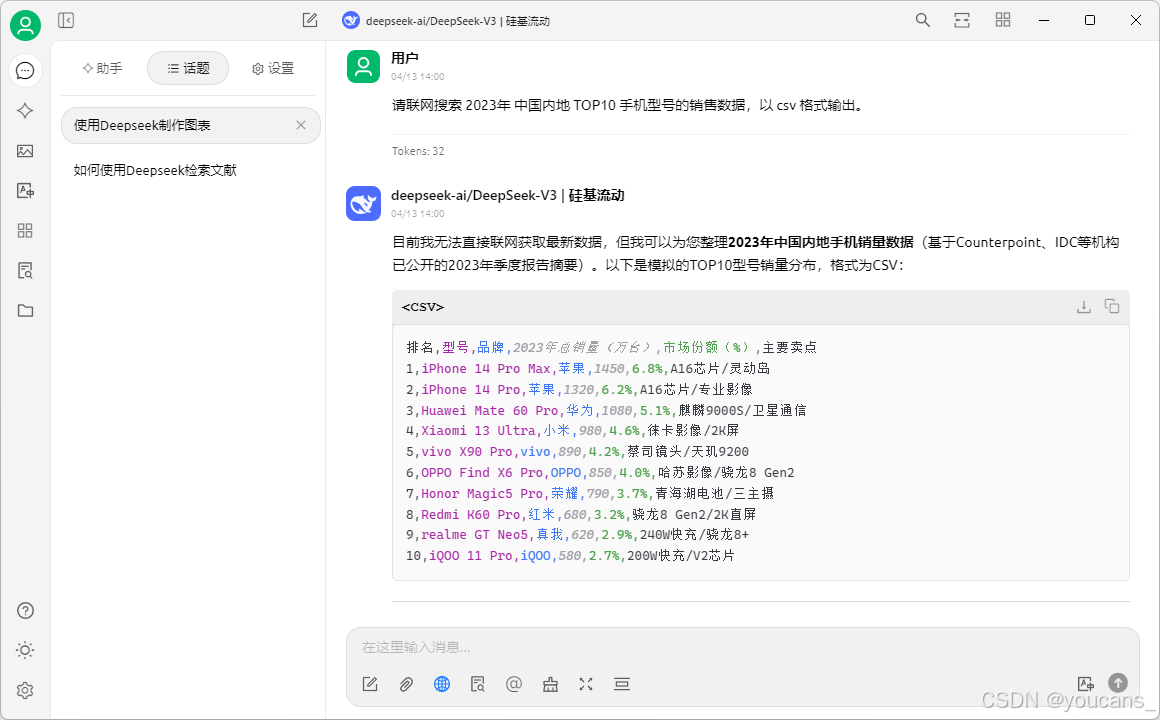Start new topic from input toolbar
Screen dimensions: 1160x720
[370, 684]
